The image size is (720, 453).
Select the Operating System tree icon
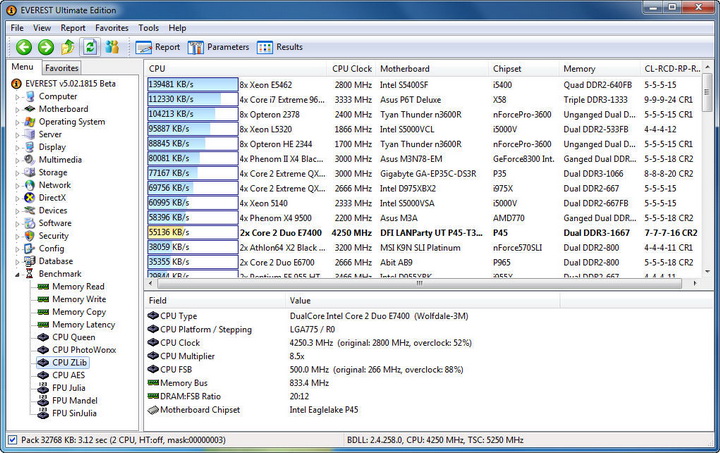click(x=30, y=122)
